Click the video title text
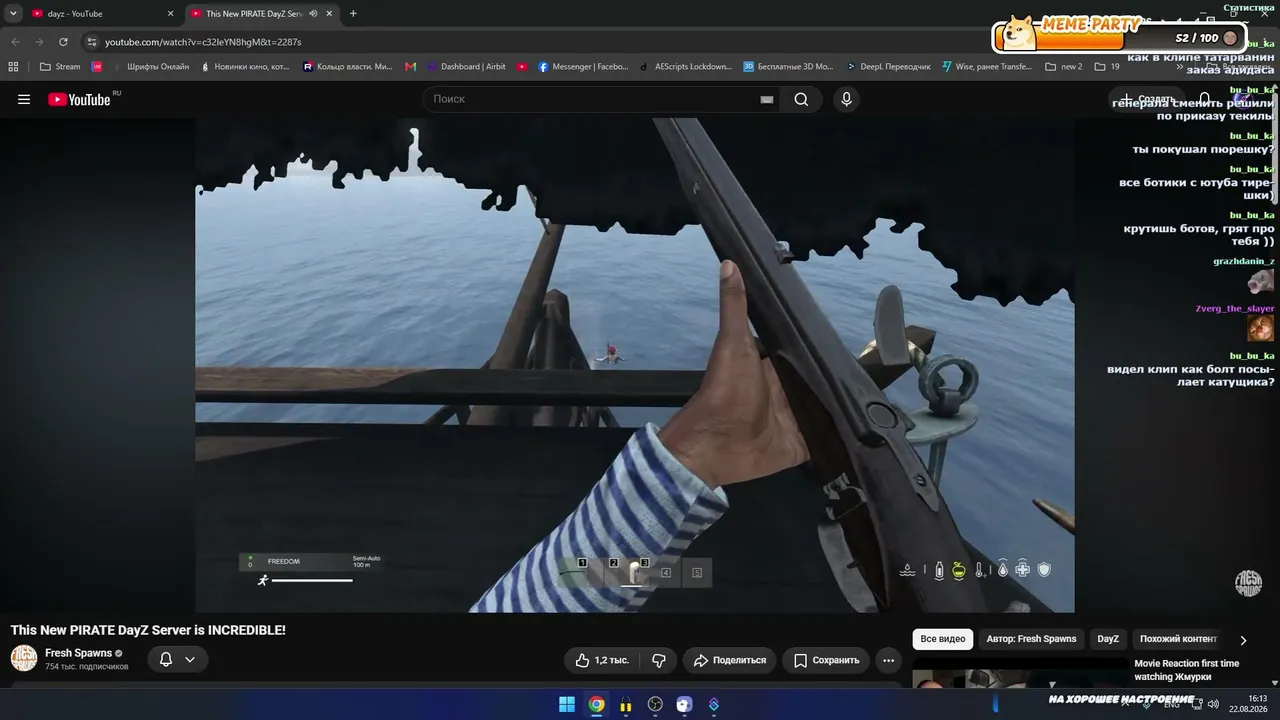 tap(148, 630)
